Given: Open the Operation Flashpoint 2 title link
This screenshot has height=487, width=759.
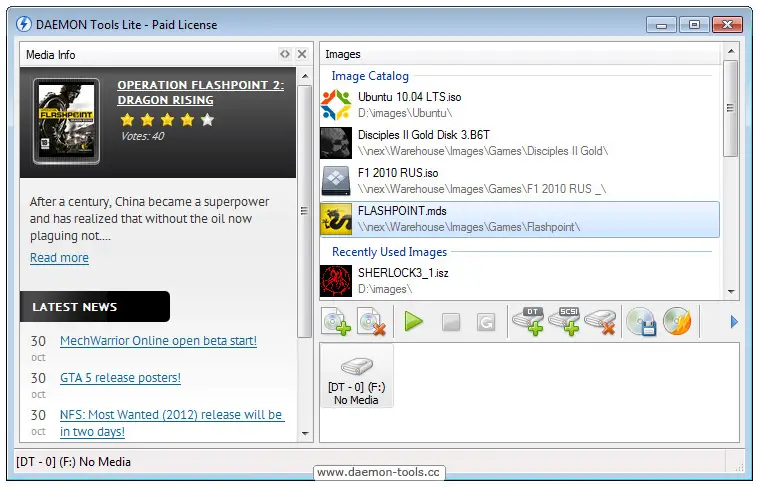Looking at the screenshot, I should coord(200,92).
